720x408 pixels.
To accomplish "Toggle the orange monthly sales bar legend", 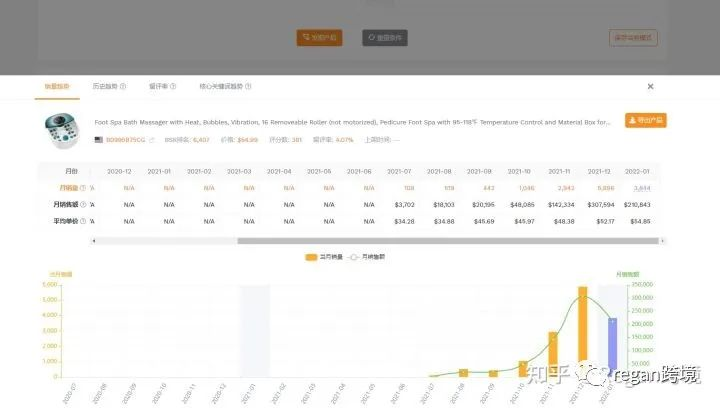I will (x=324, y=257).
